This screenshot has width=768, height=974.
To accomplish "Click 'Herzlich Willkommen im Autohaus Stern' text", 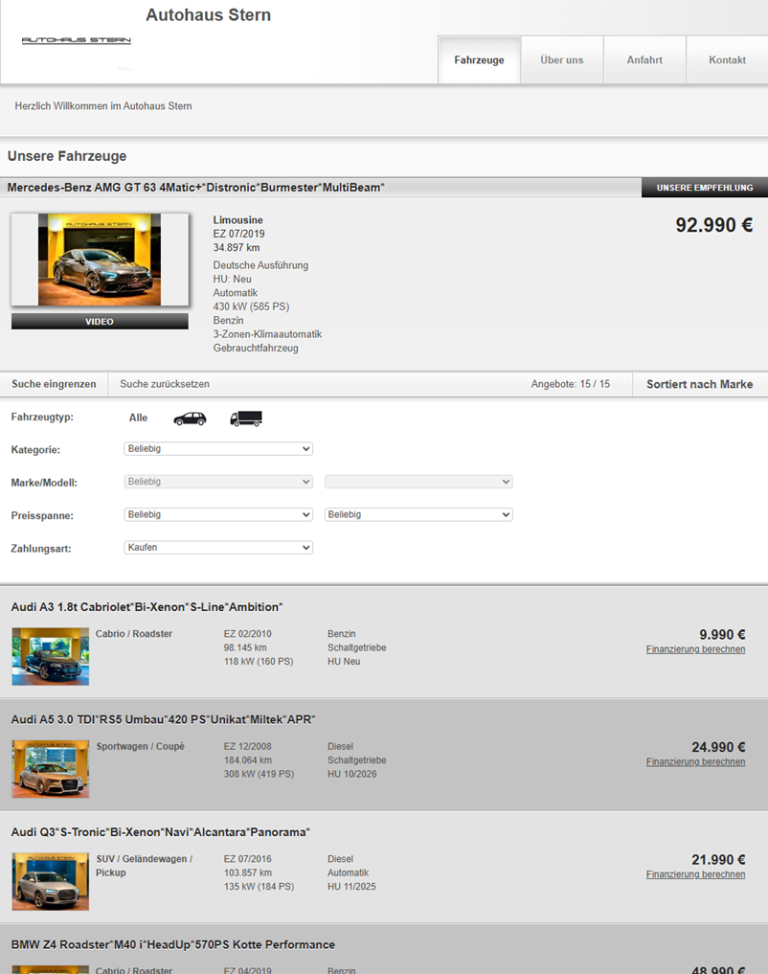I will tap(103, 106).
